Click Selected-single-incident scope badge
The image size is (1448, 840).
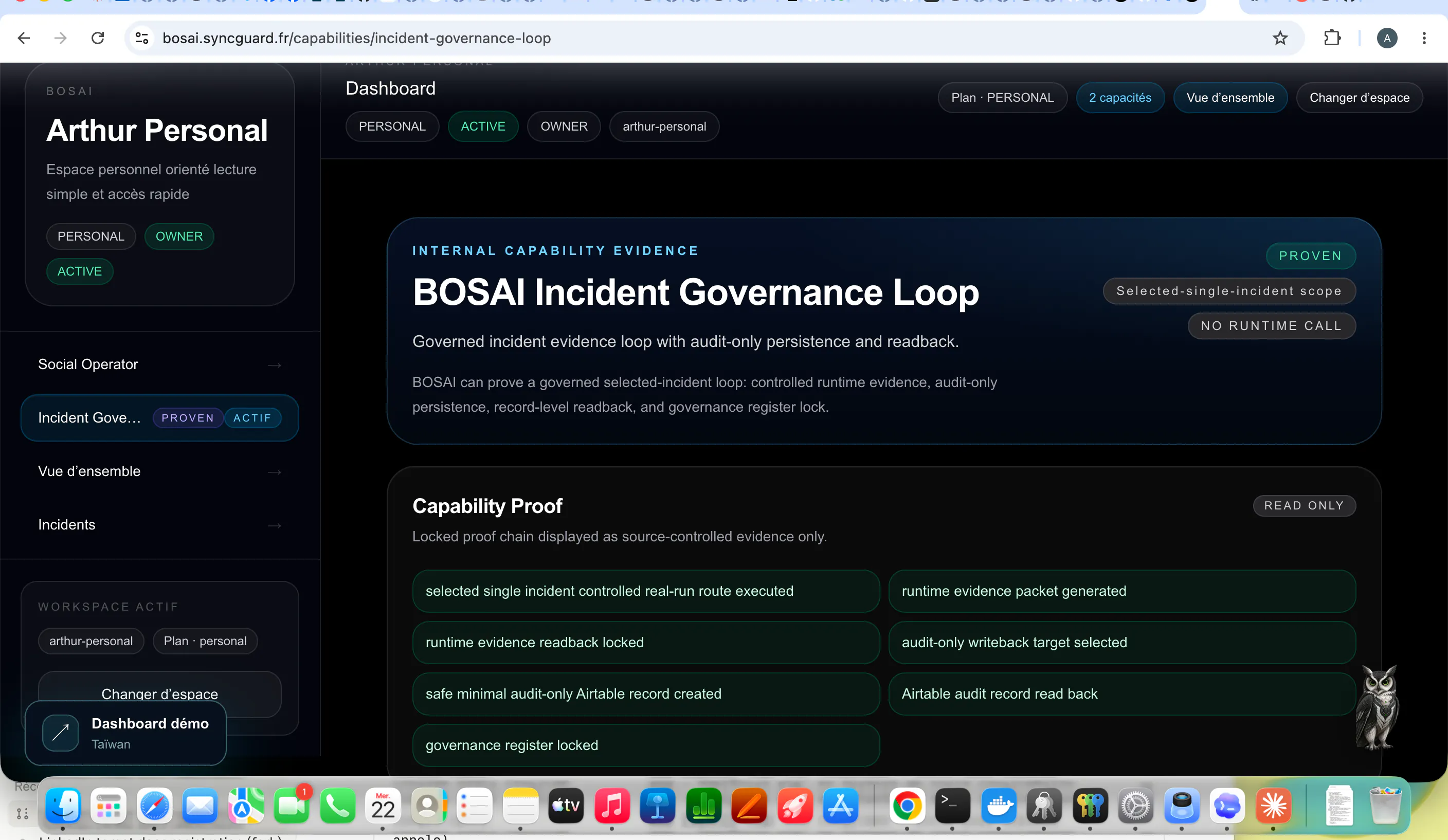click(x=1229, y=291)
